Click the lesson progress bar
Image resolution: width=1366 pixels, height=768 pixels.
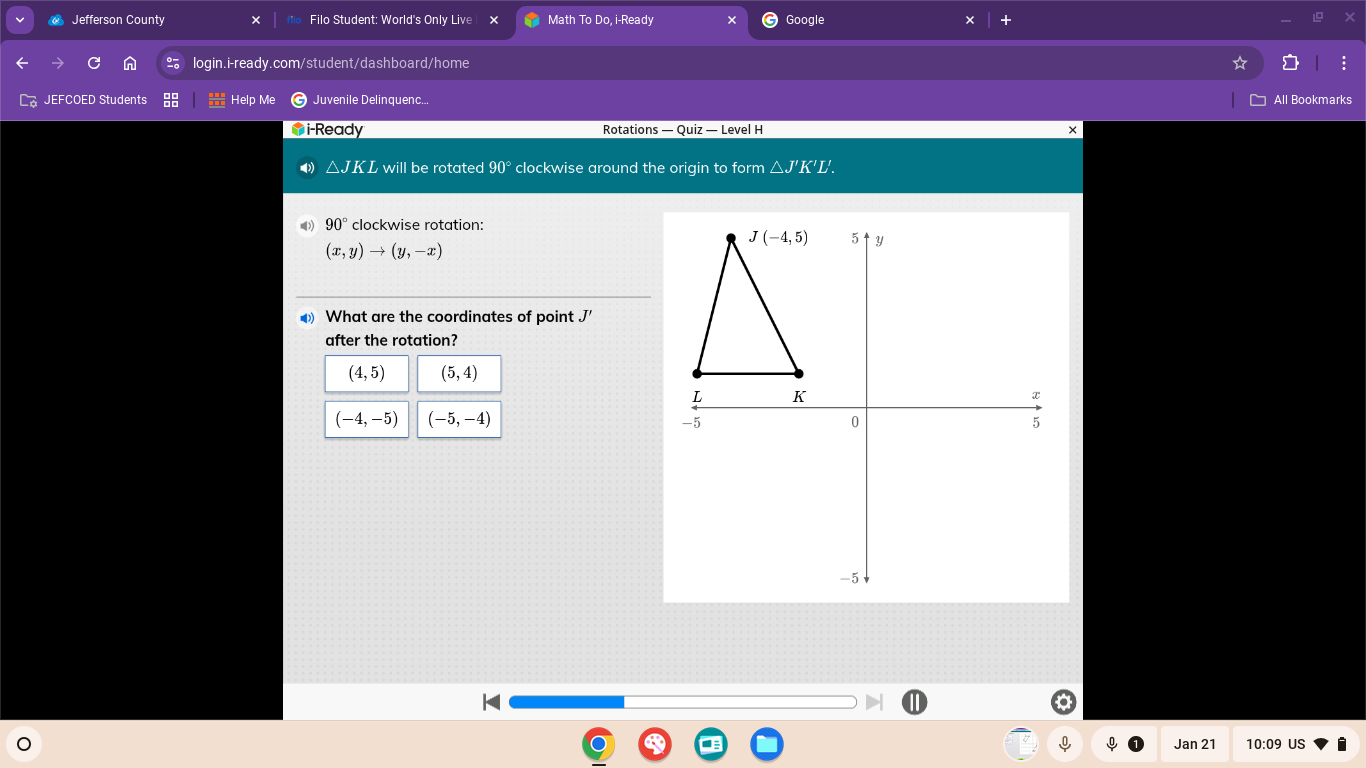683,702
